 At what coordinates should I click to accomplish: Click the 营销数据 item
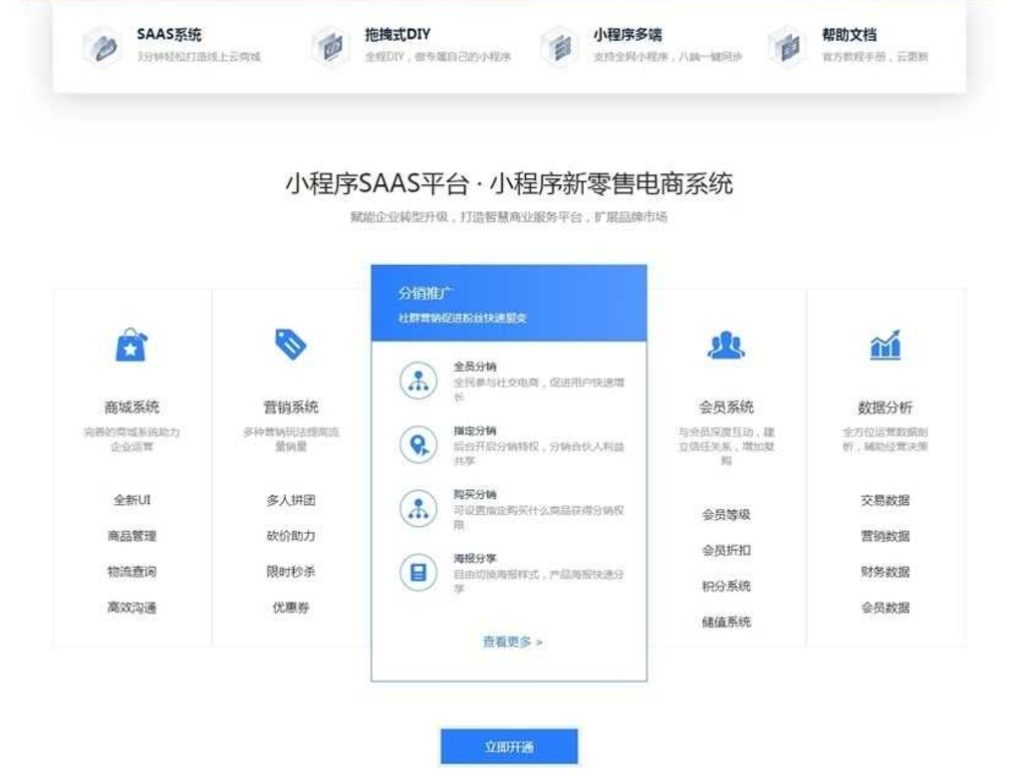[886, 536]
